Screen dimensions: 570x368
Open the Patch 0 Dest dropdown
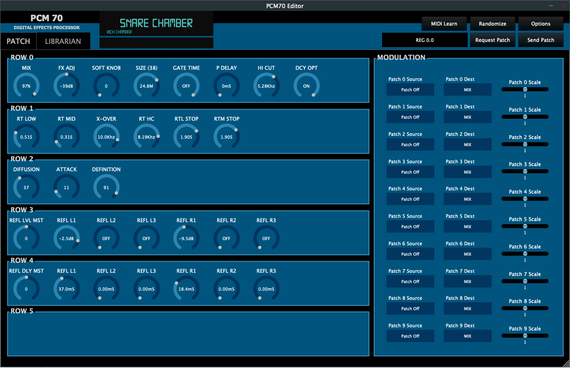(467, 89)
